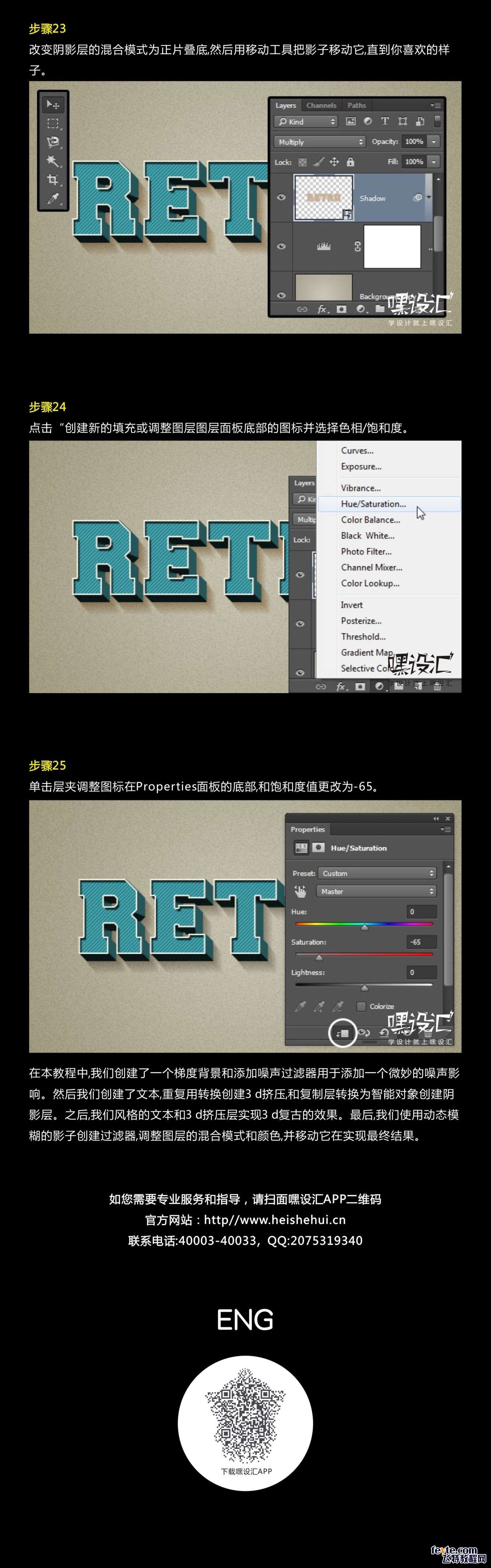Click the first eyedropper in Properties
The image size is (491, 1568).
[x=301, y=1006]
